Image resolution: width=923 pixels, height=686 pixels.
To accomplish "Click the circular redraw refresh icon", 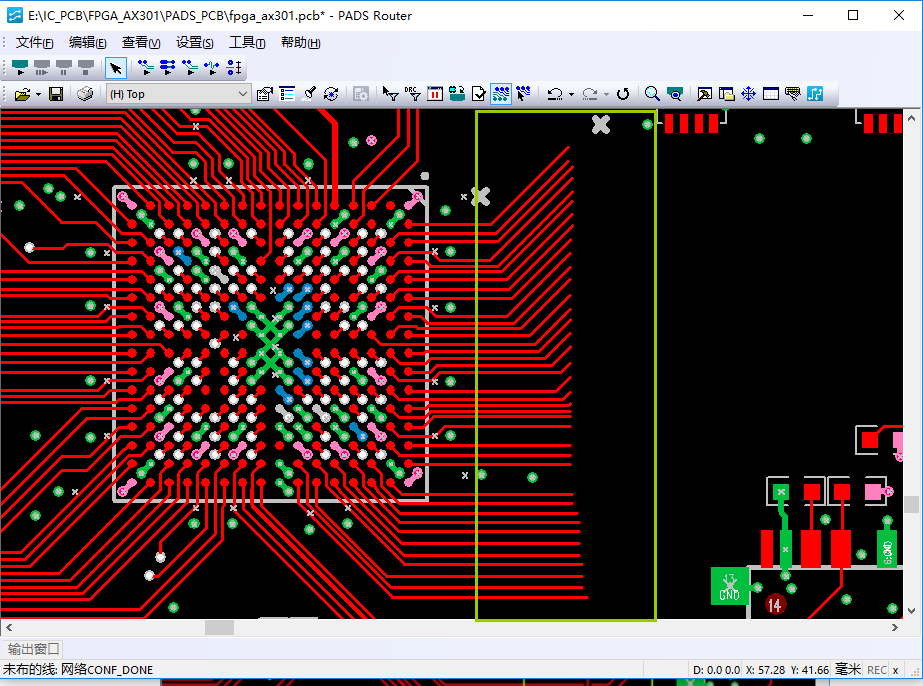I will point(623,94).
